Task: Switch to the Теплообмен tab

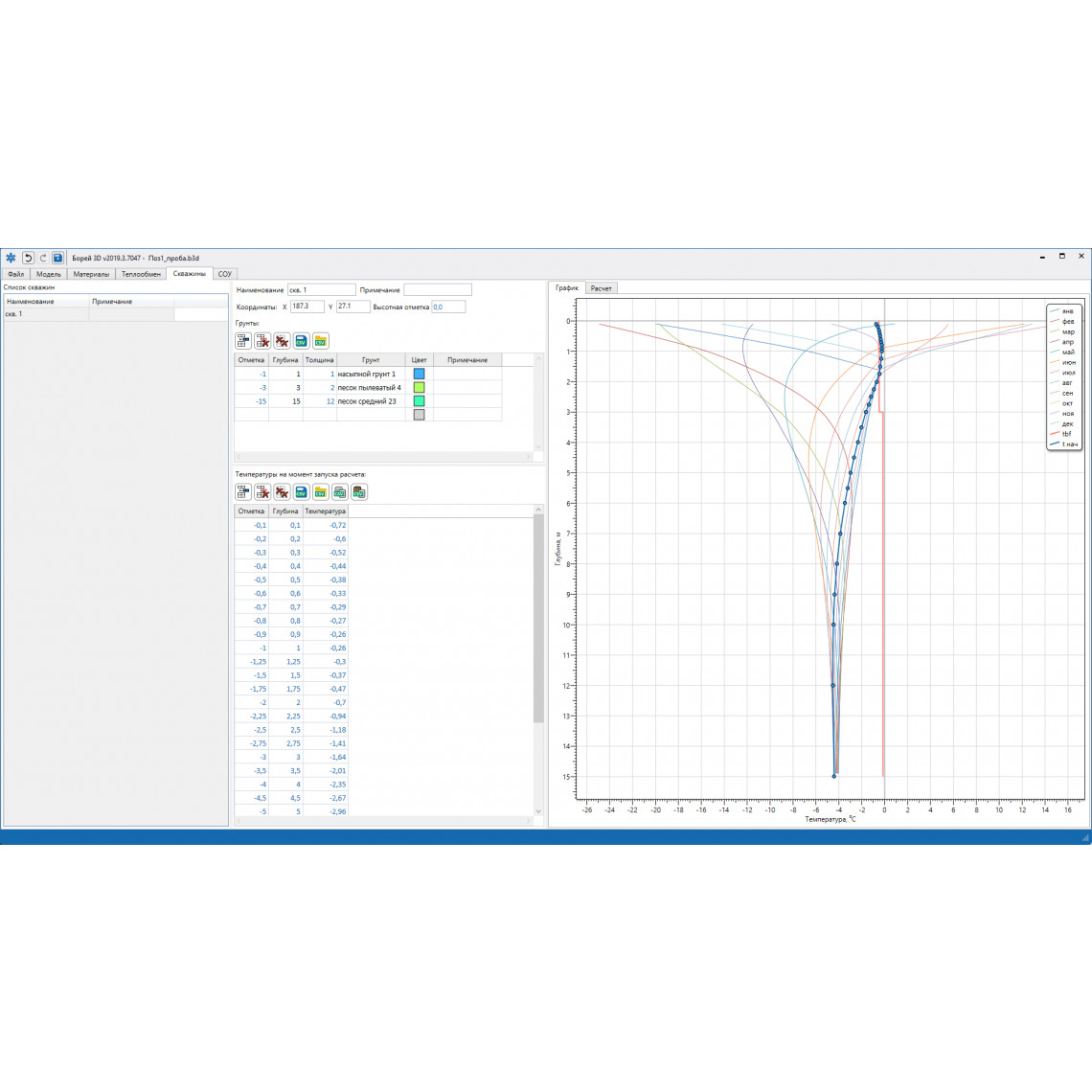Action: [x=142, y=274]
